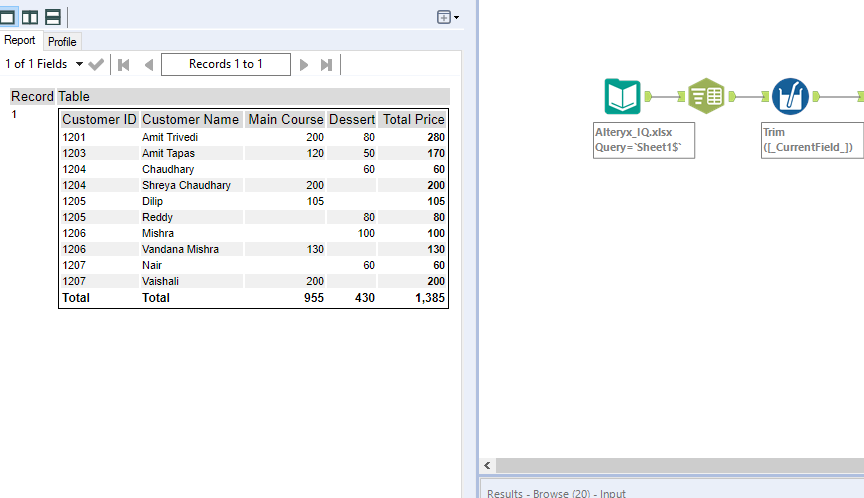Screen dimensions: 864x498
Task: Click the Results - Browse (20) - Input title
Action: click(556, 493)
